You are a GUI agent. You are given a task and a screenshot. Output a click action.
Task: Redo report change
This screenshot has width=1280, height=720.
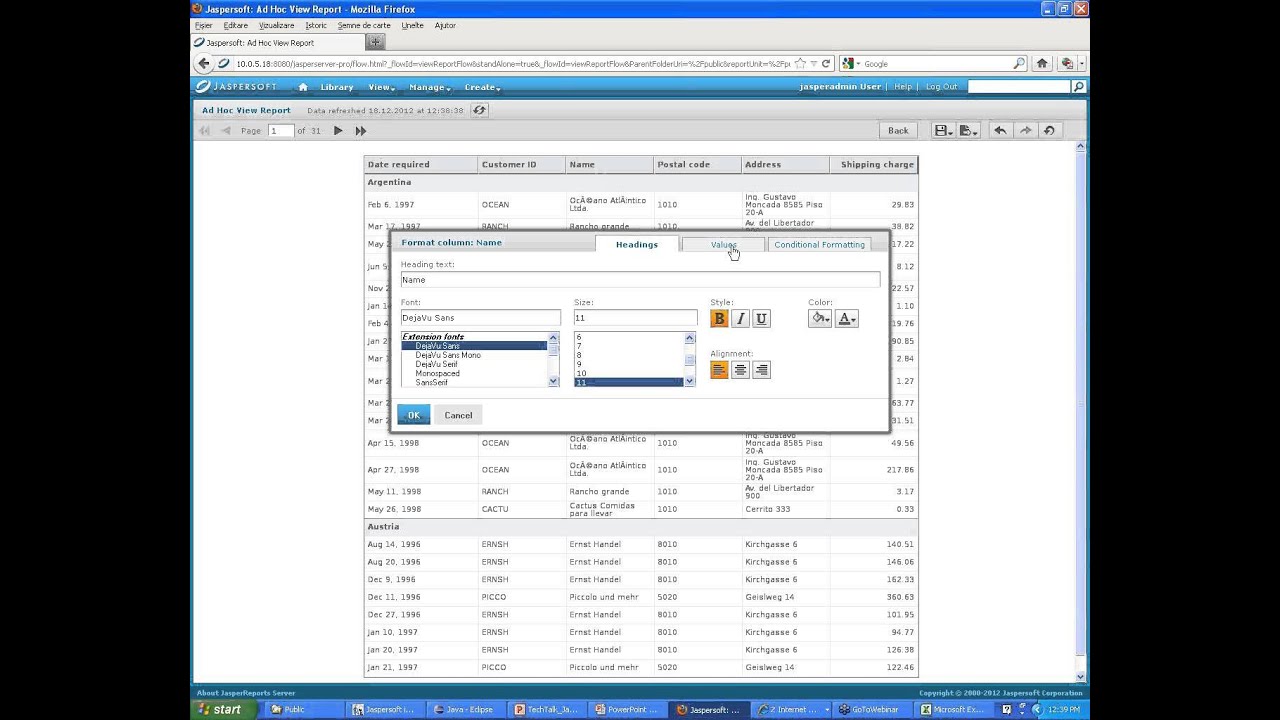[1025, 130]
